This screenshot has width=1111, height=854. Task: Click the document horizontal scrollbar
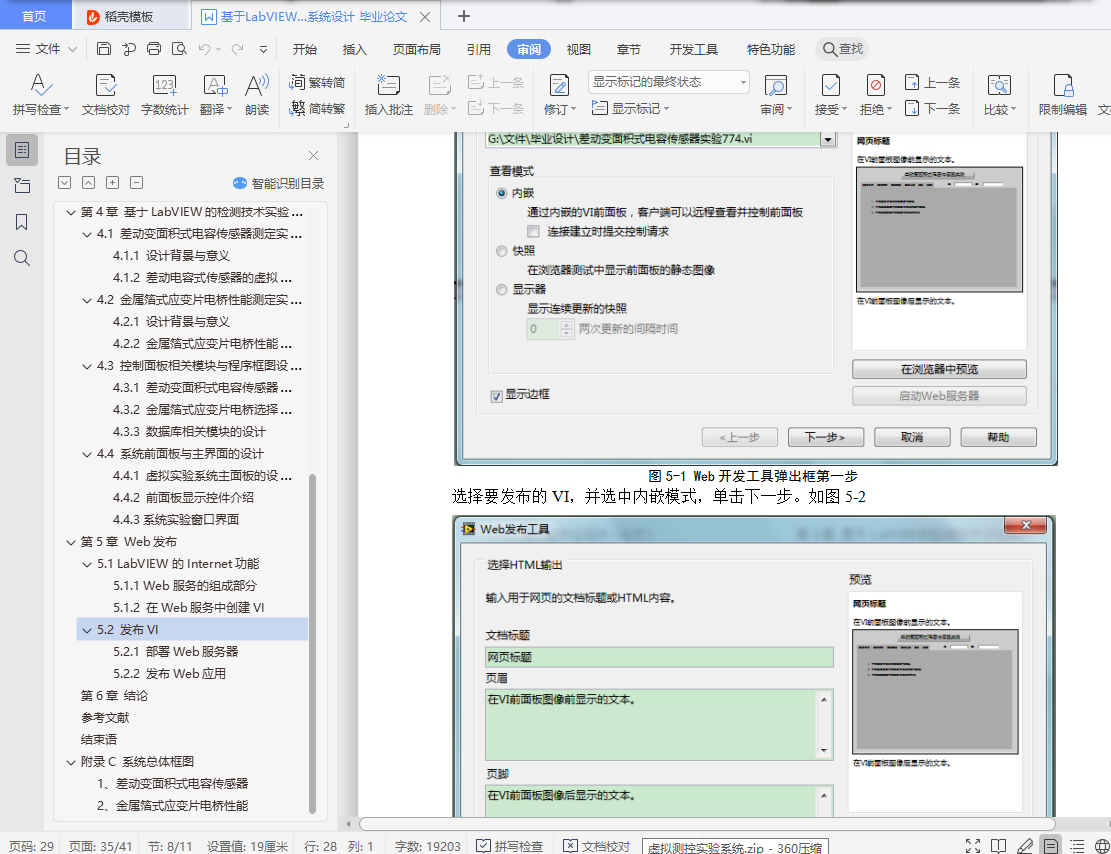click(707, 824)
